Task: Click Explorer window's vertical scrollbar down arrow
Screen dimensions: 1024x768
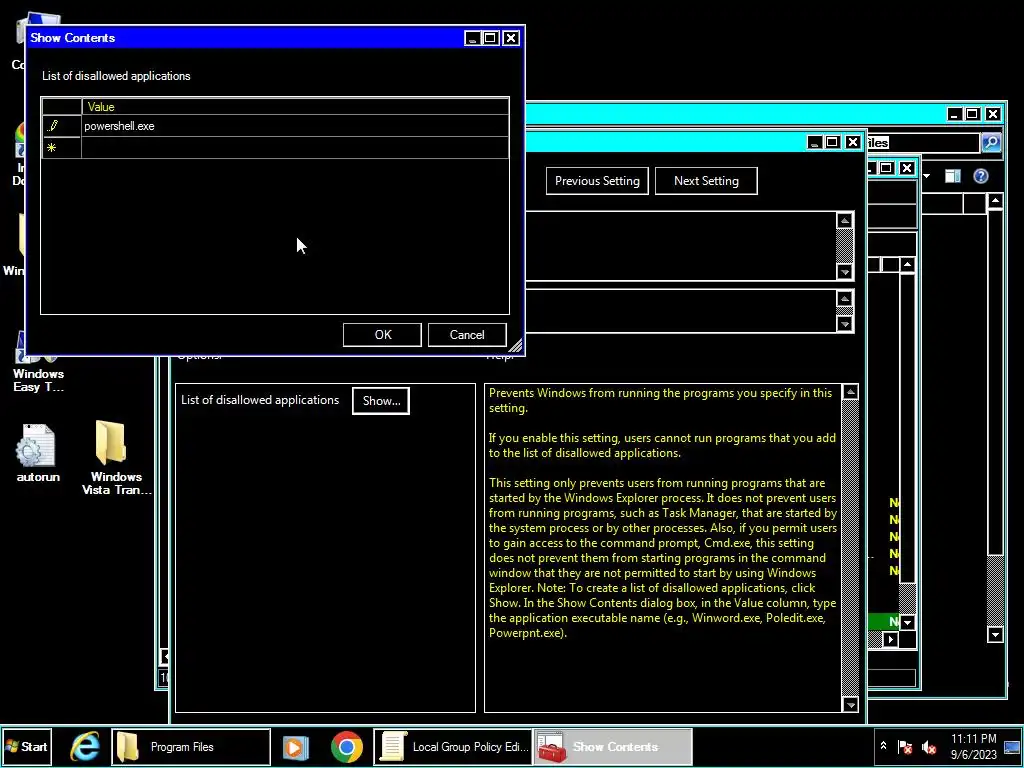Action: (995, 634)
